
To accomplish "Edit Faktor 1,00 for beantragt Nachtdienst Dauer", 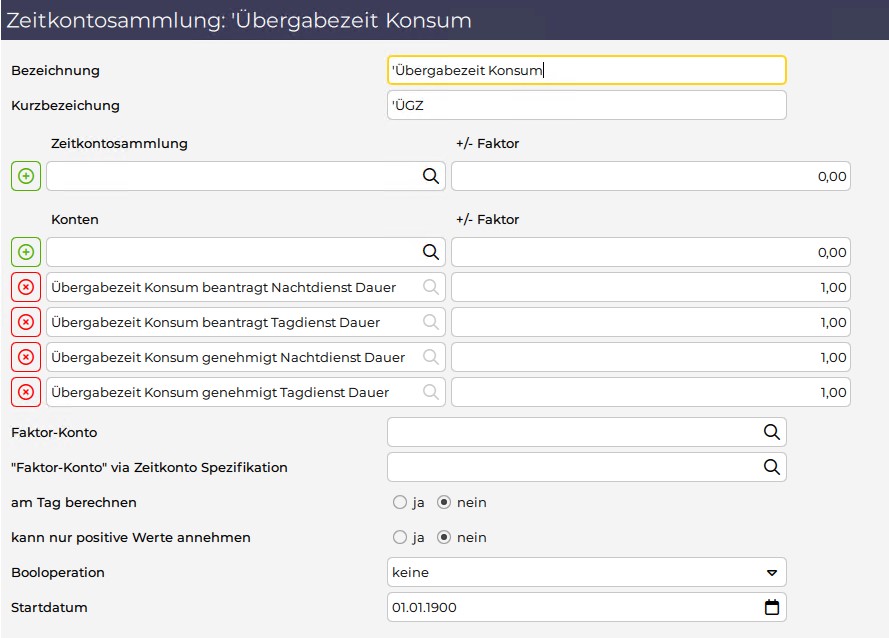I will [x=651, y=288].
